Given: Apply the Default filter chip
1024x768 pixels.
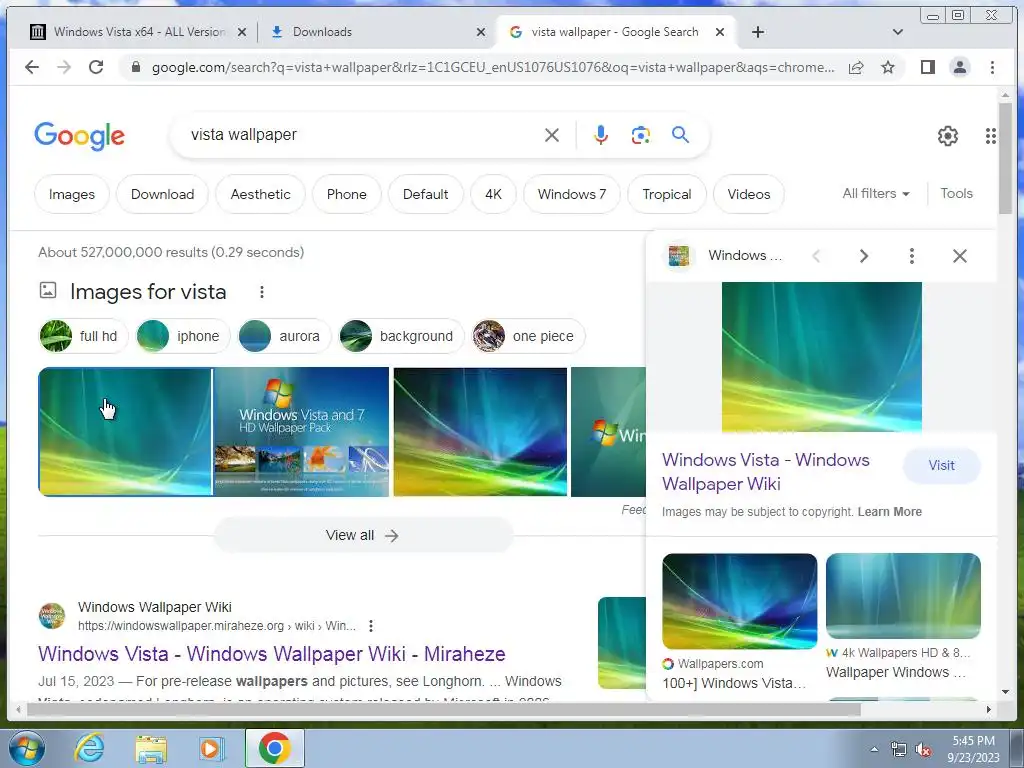Looking at the screenshot, I should [425, 194].
